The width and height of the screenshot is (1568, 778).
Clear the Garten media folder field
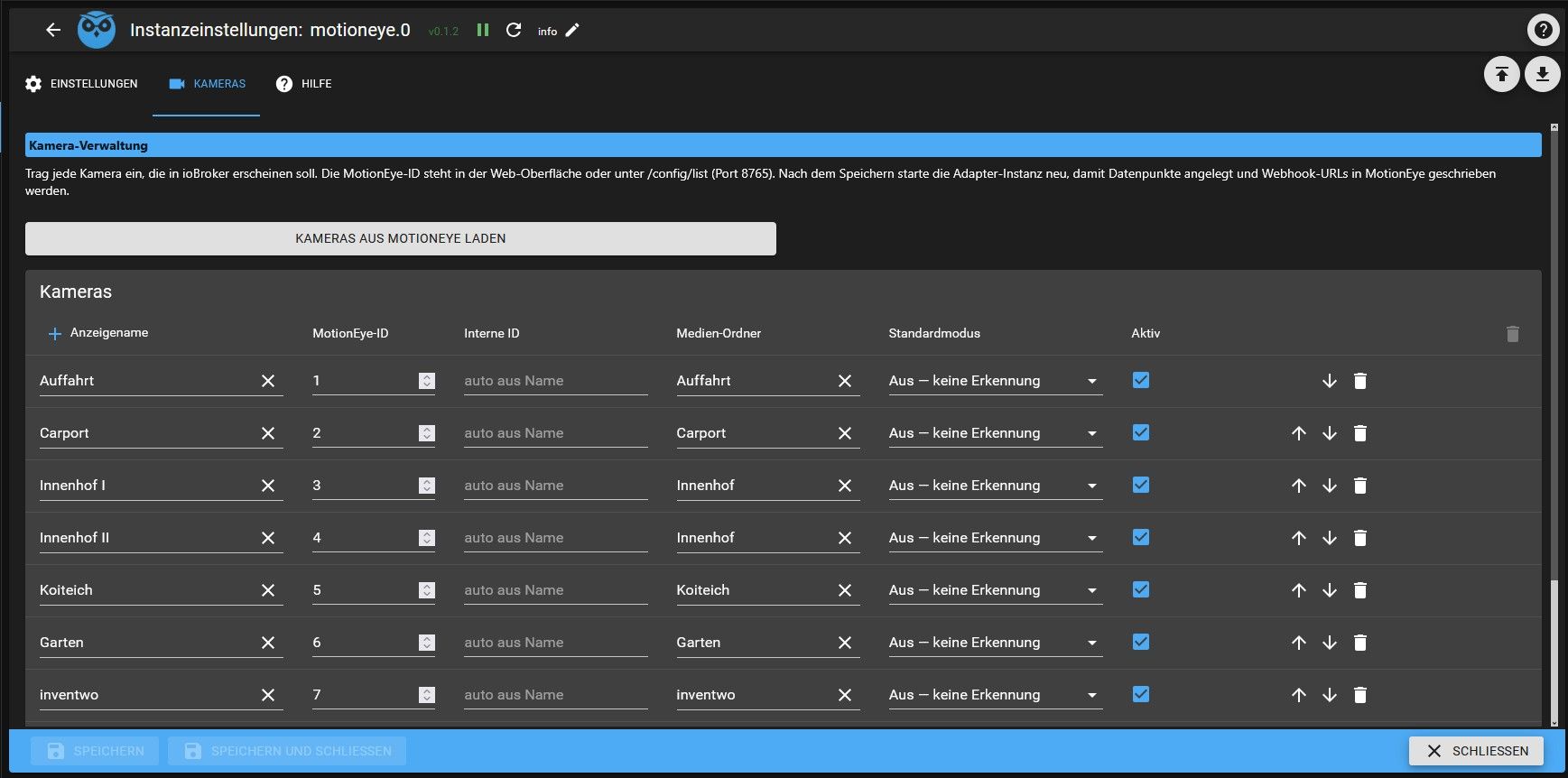tap(845, 643)
